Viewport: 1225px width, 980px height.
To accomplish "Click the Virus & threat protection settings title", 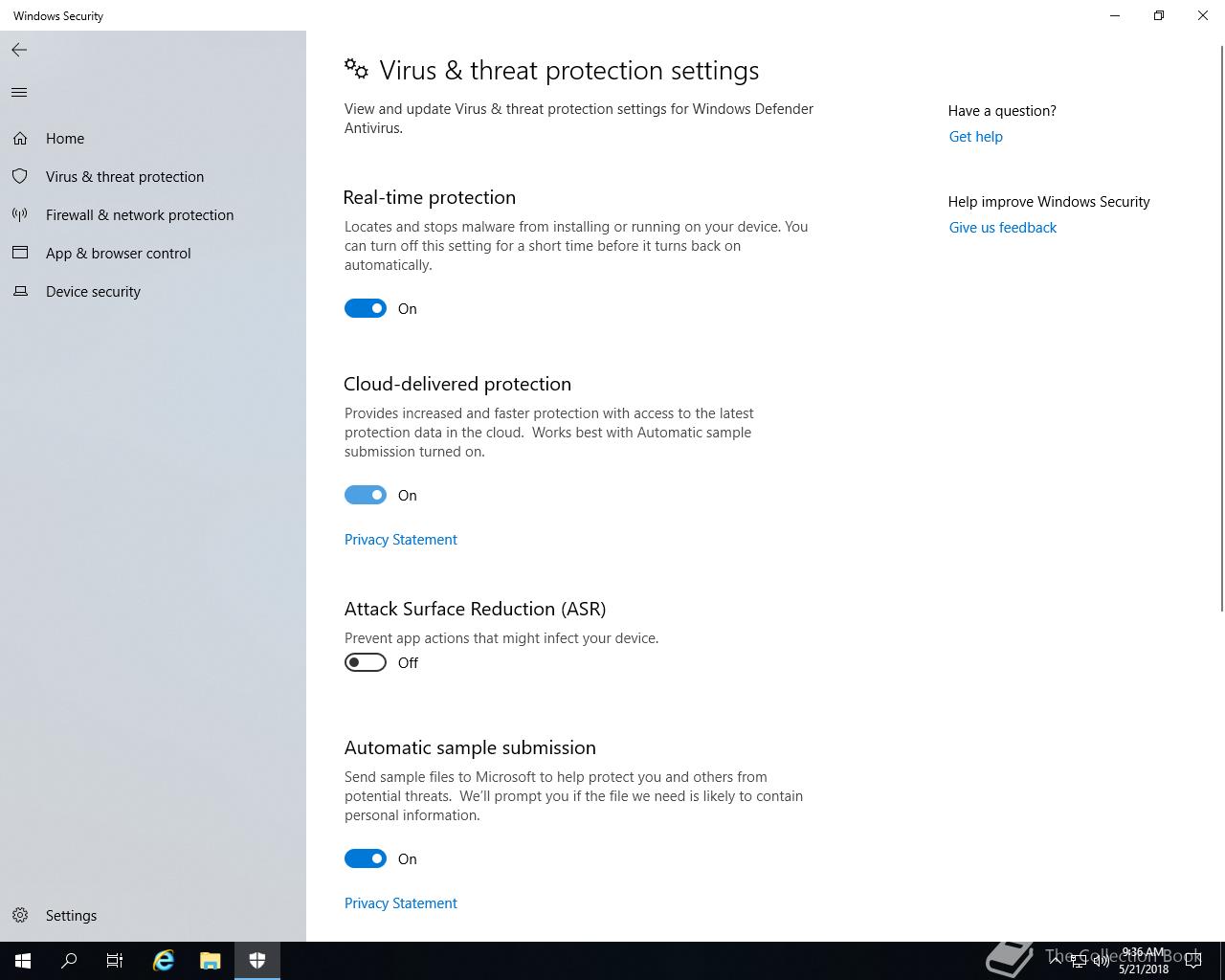I will click(569, 71).
